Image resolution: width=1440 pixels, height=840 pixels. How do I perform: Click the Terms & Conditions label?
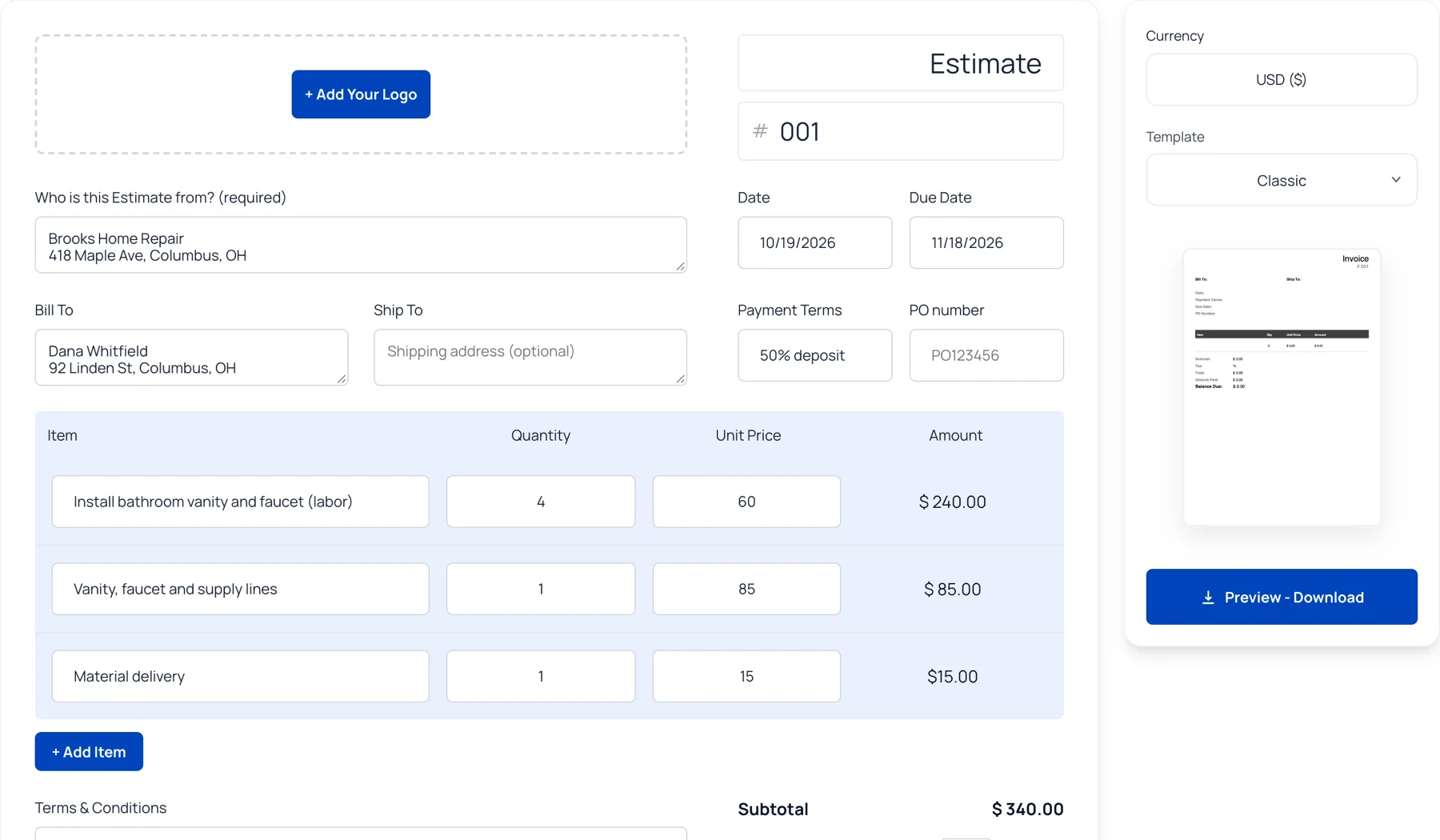[x=101, y=808]
